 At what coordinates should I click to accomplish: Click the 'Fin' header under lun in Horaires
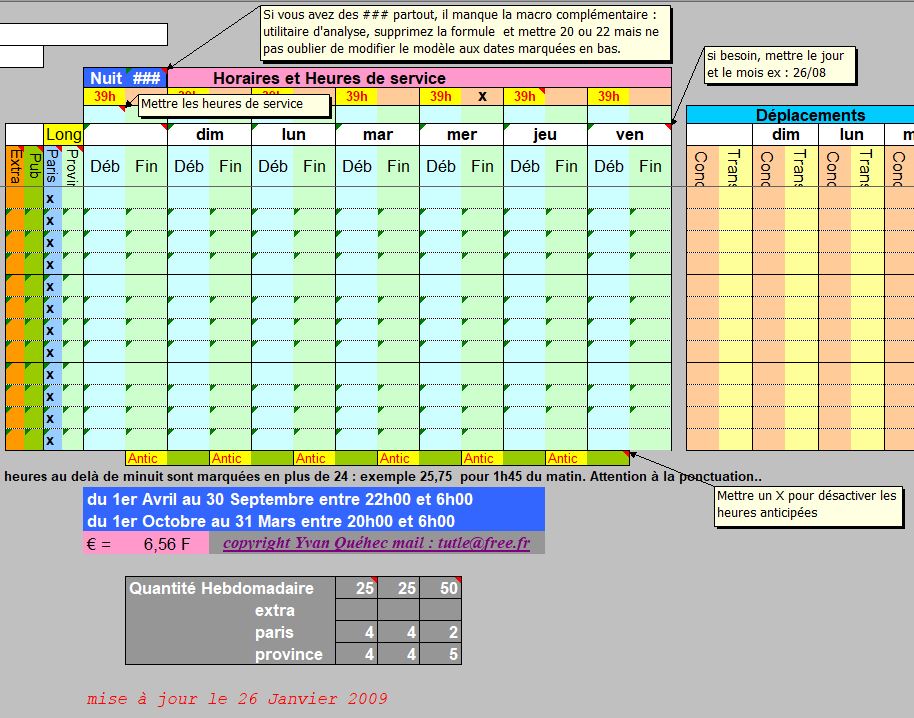[314, 166]
